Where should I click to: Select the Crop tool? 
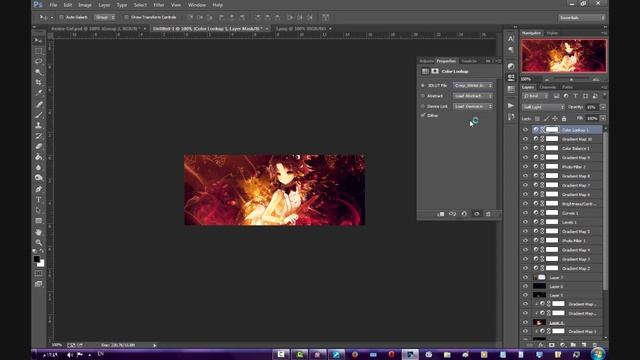tap(38, 82)
